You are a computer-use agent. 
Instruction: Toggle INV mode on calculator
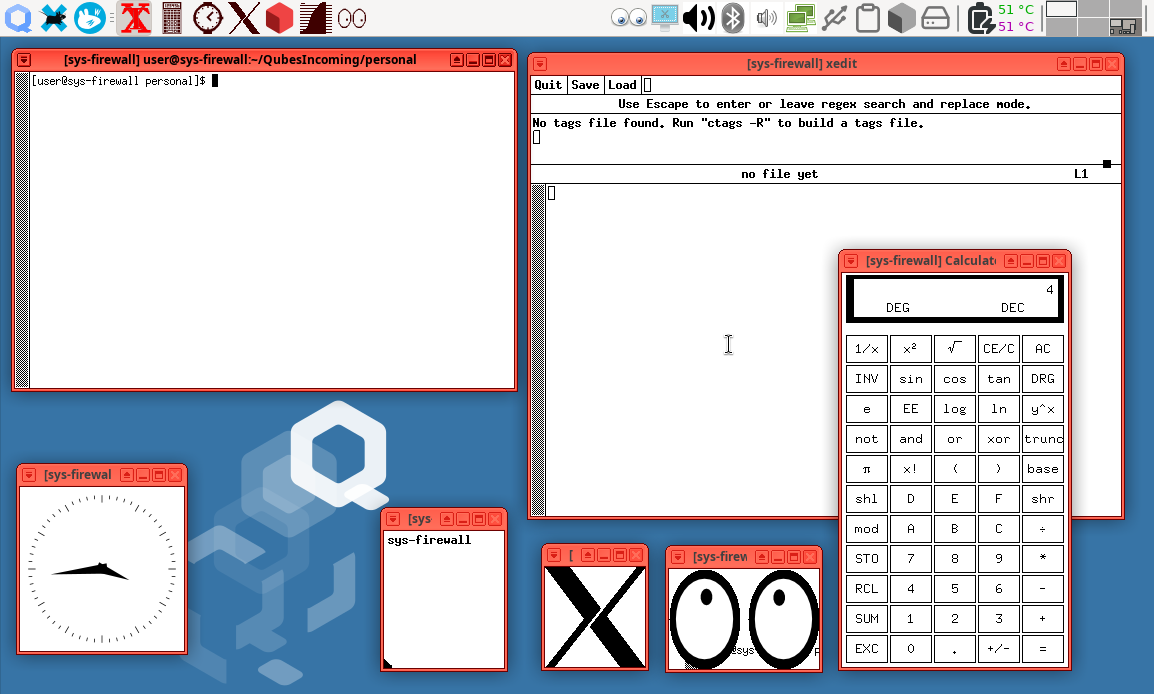tap(866, 379)
